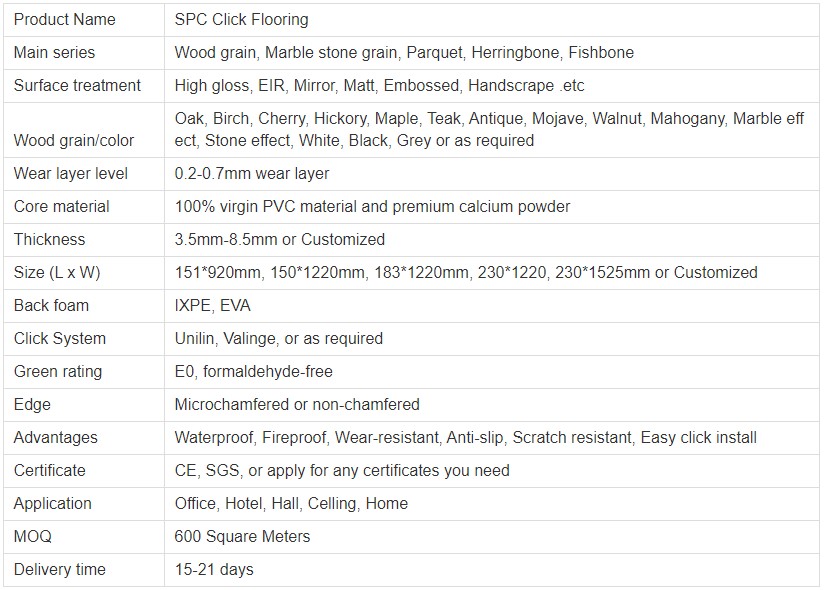The image size is (824, 590).
Task: Select the 15-21 days delivery value
Action: coord(214,570)
